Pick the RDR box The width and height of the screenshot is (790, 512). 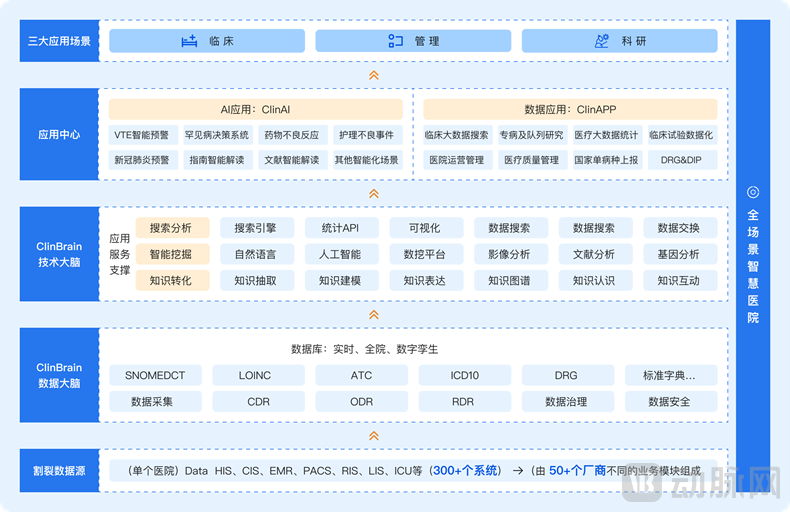(x=465, y=401)
